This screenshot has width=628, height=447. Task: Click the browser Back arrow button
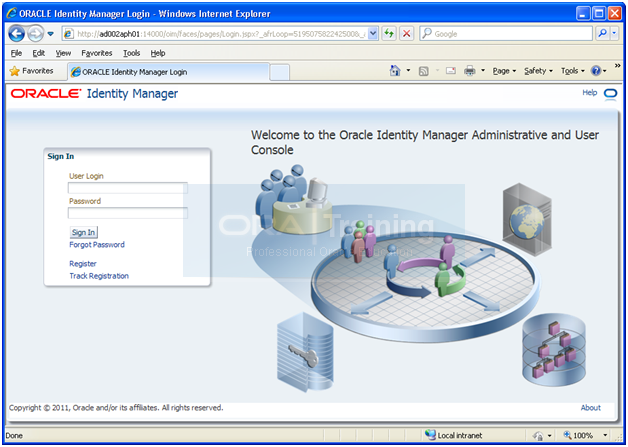click(16, 34)
